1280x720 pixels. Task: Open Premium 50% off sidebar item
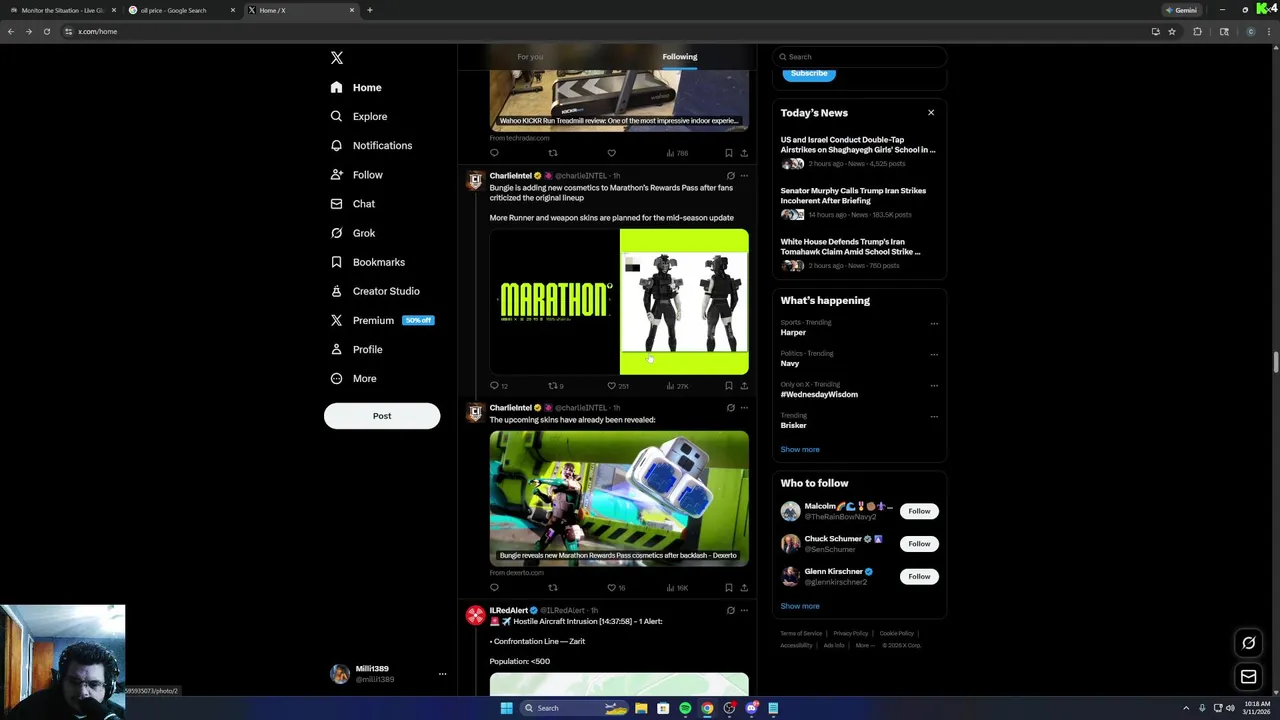(x=381, y=320)
